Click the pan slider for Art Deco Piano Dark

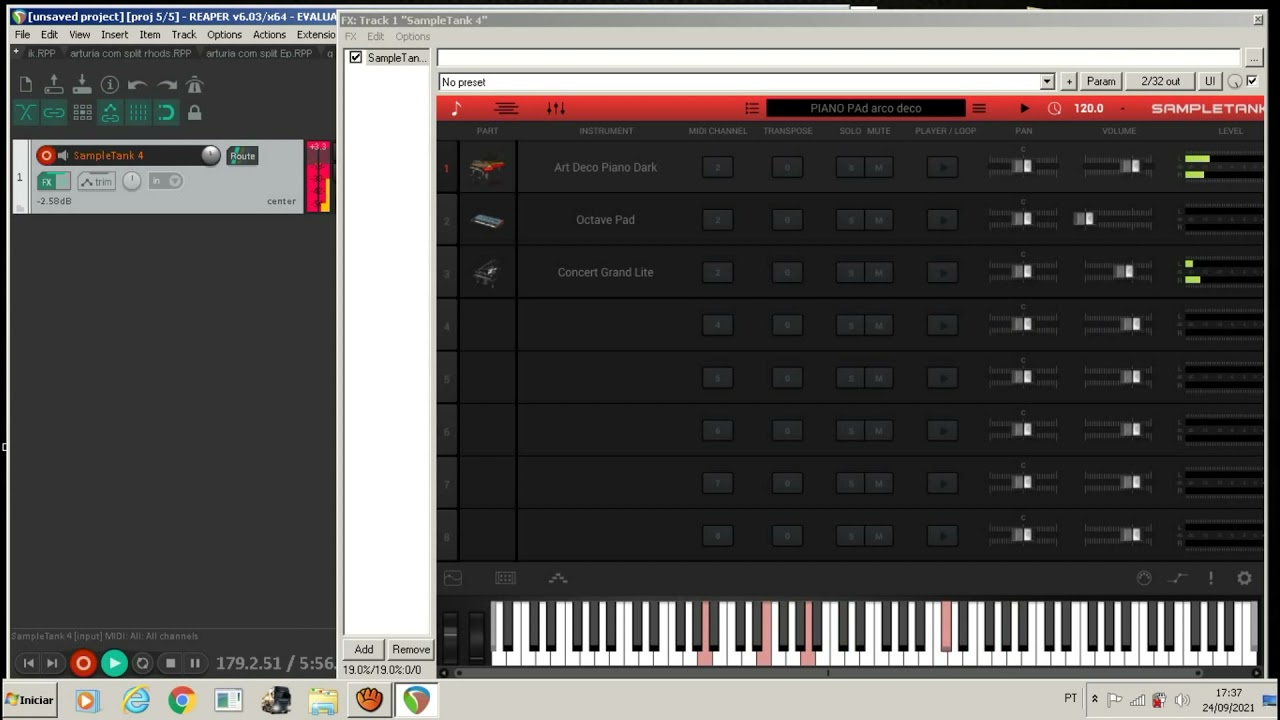point(1022,166)
